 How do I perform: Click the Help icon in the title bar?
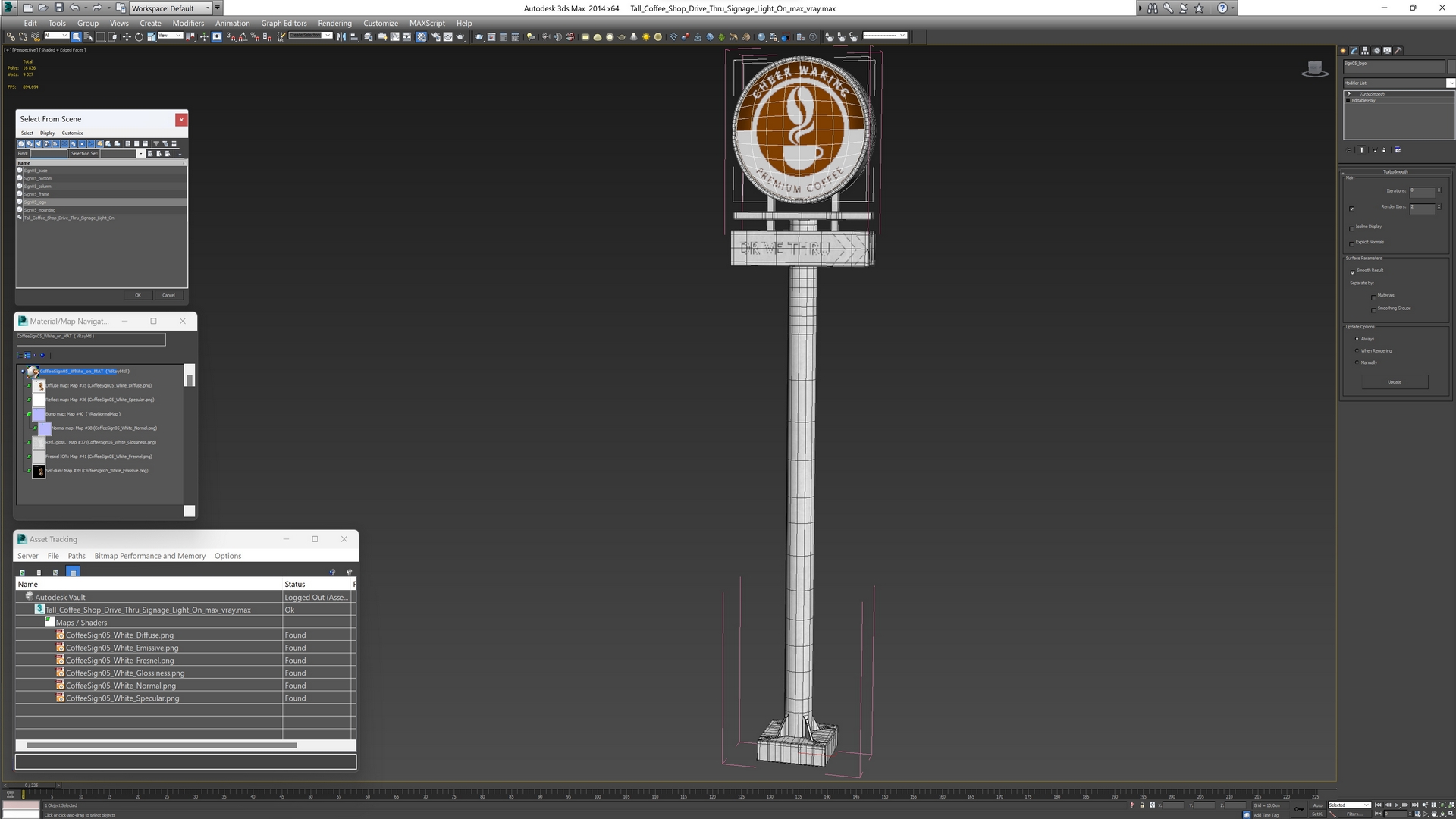pos(1222,8)
